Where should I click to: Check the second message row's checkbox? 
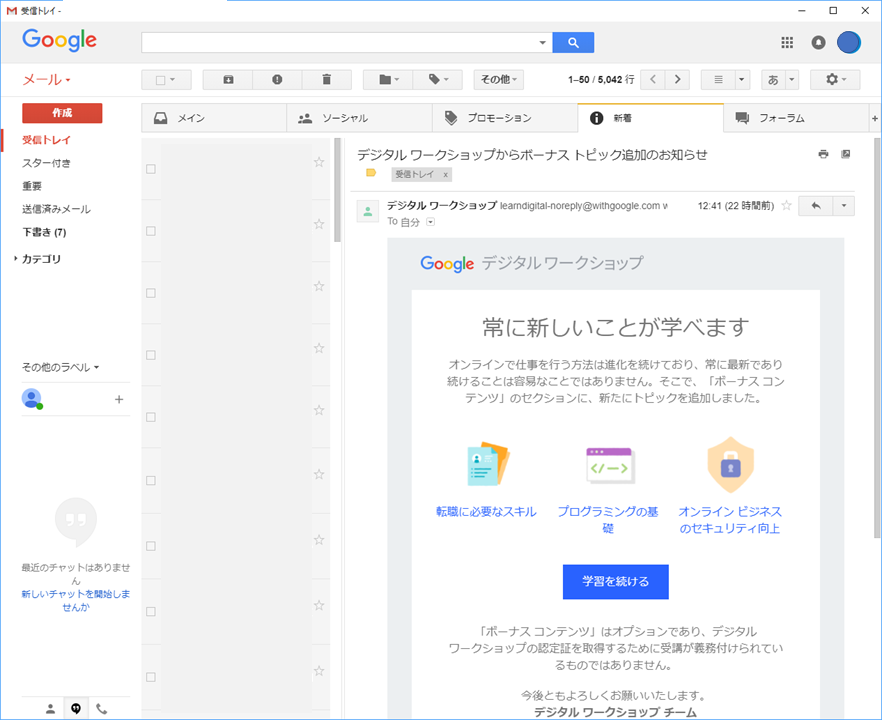pyautogui.click(x=151, y=231)
